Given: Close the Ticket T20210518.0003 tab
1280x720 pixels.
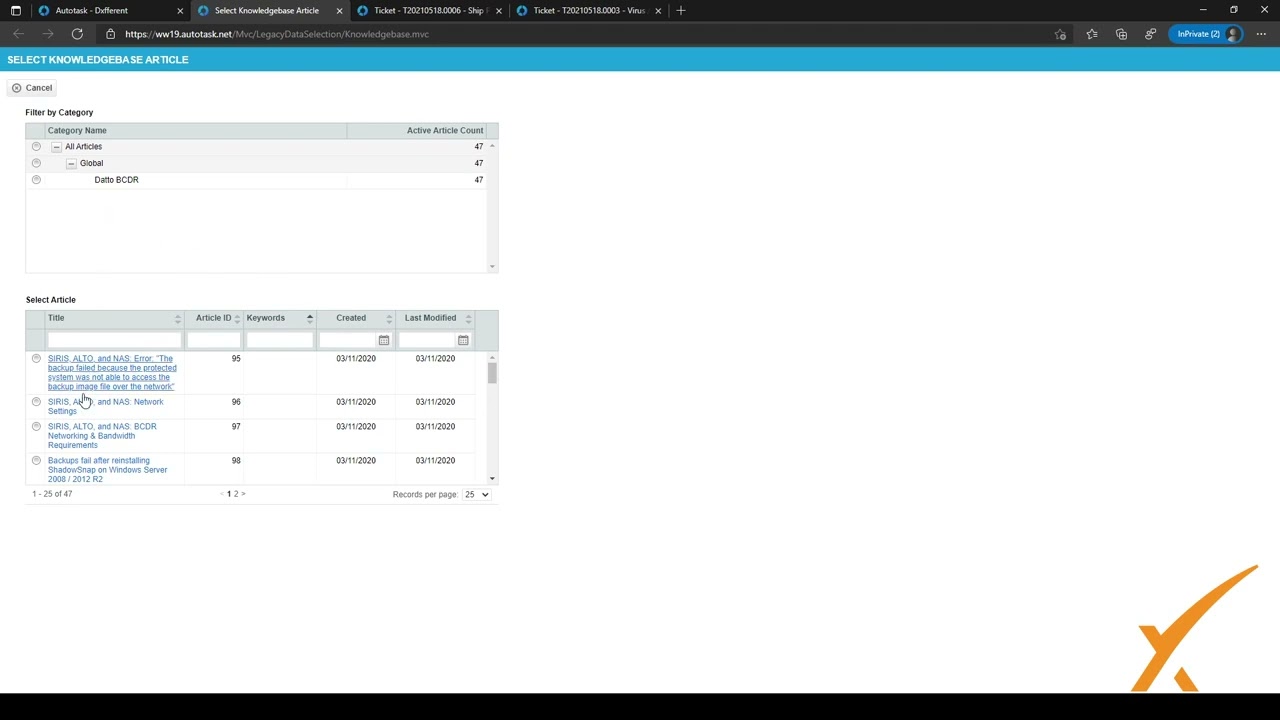Looking at the screenshot, I should (x=658, y=10).
